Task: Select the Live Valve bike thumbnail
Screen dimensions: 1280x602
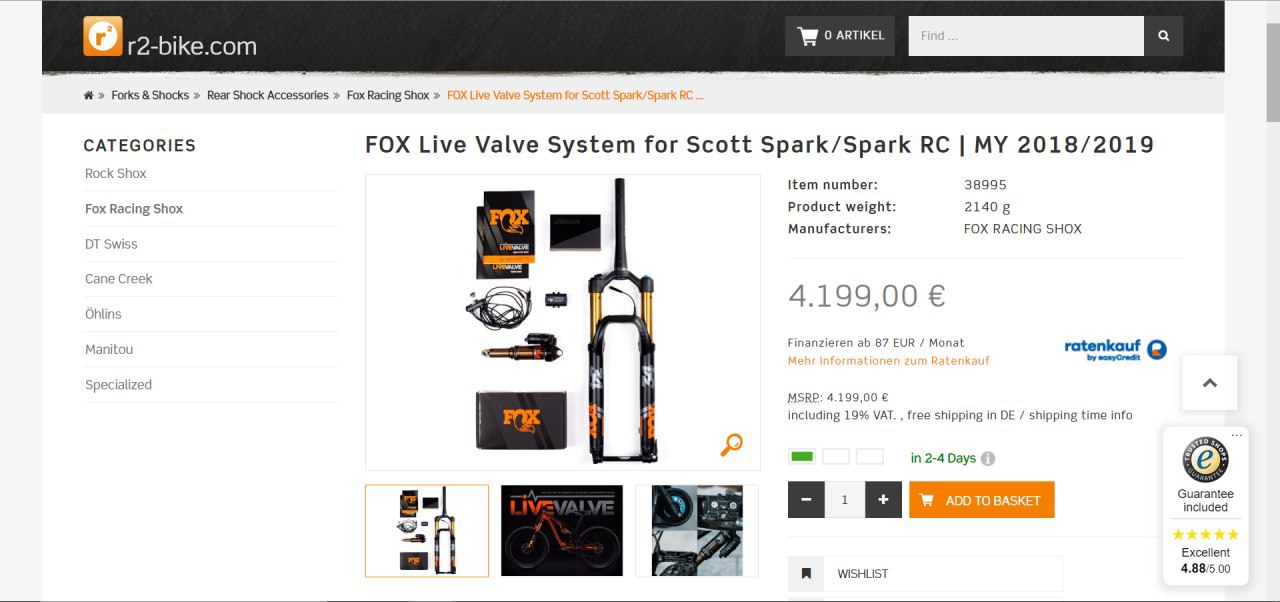Action: pyautogui.click(x=562, y=531)
